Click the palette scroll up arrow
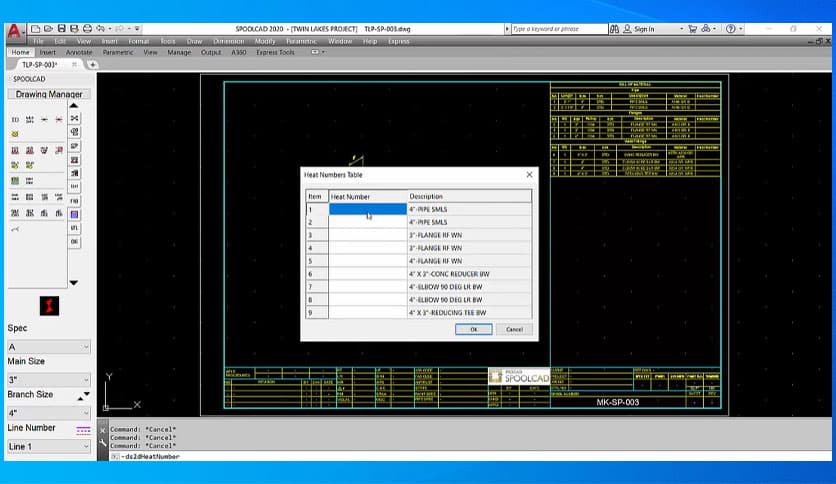Viewport: 836px width, 484px height. [x=74, y=106]
